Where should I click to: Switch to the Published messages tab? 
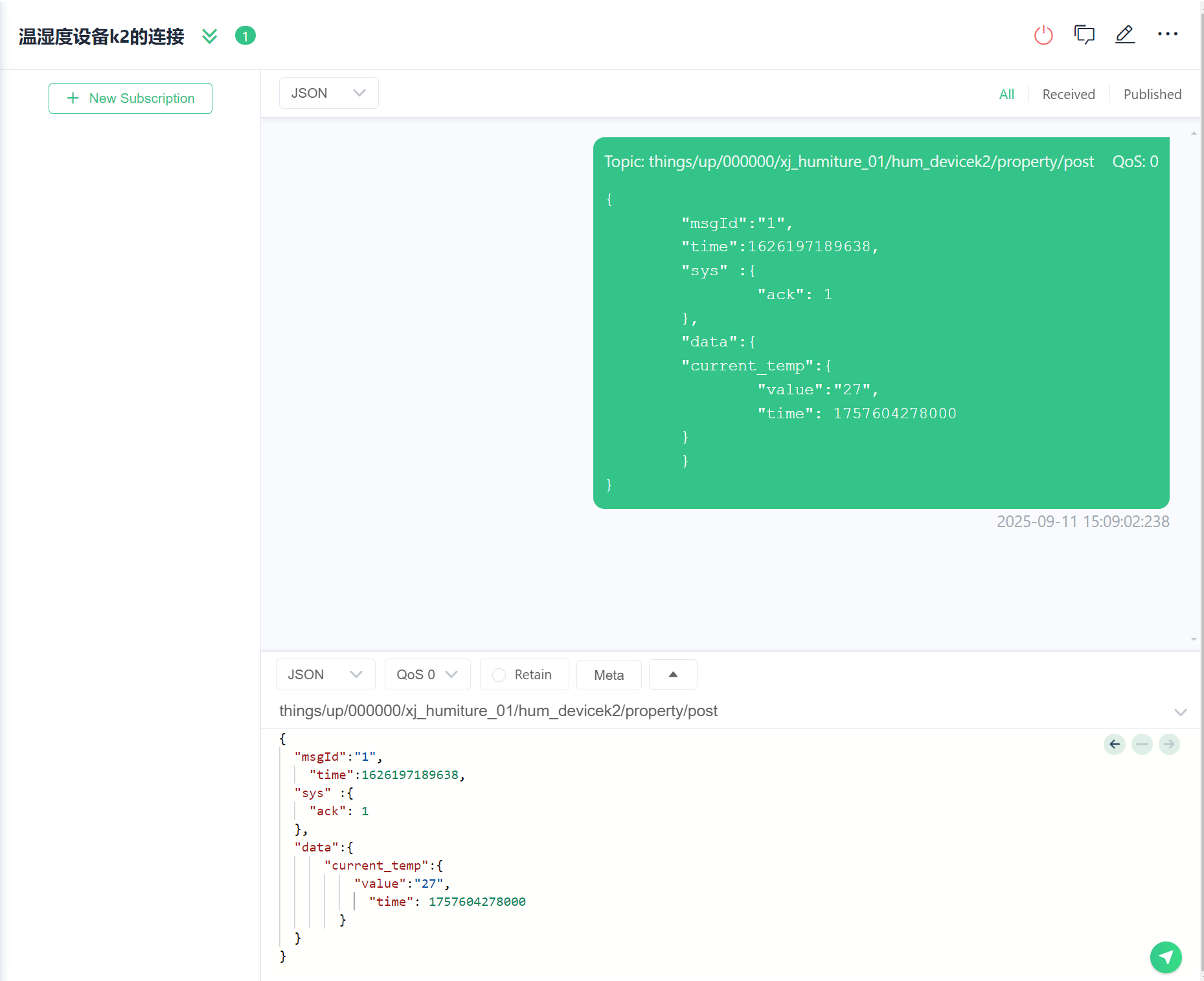tap(1152, 95)
